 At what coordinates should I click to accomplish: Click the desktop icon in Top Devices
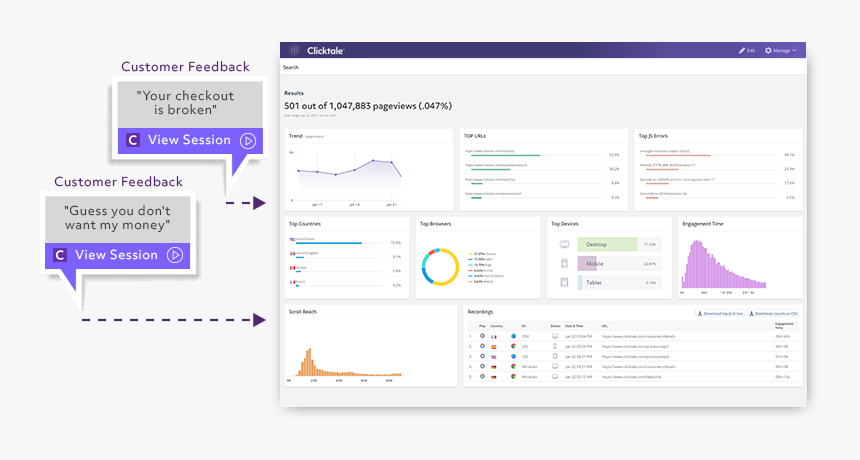[x=564, y=245]
